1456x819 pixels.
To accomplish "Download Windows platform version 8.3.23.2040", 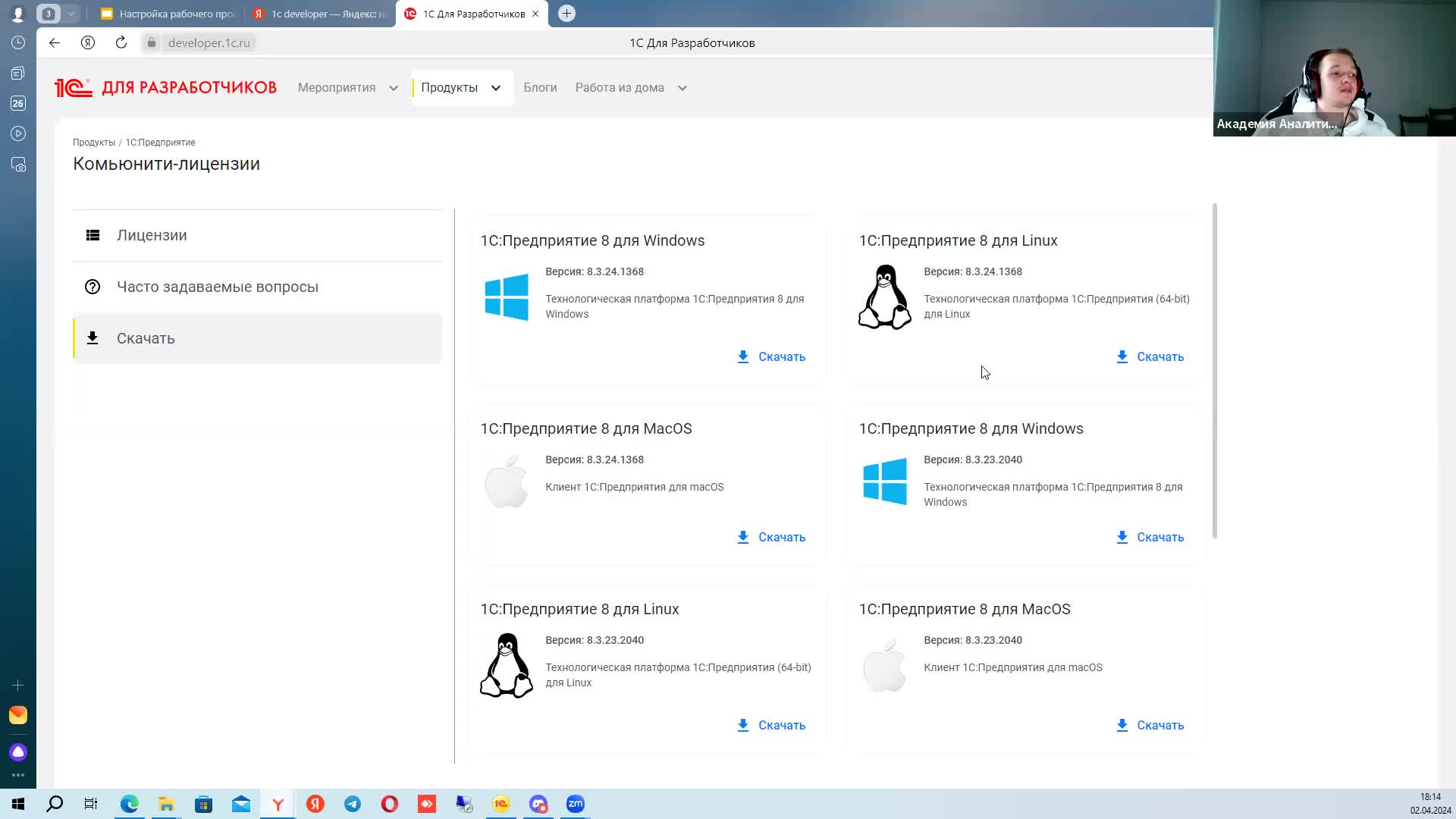I will coord(1150,537).
